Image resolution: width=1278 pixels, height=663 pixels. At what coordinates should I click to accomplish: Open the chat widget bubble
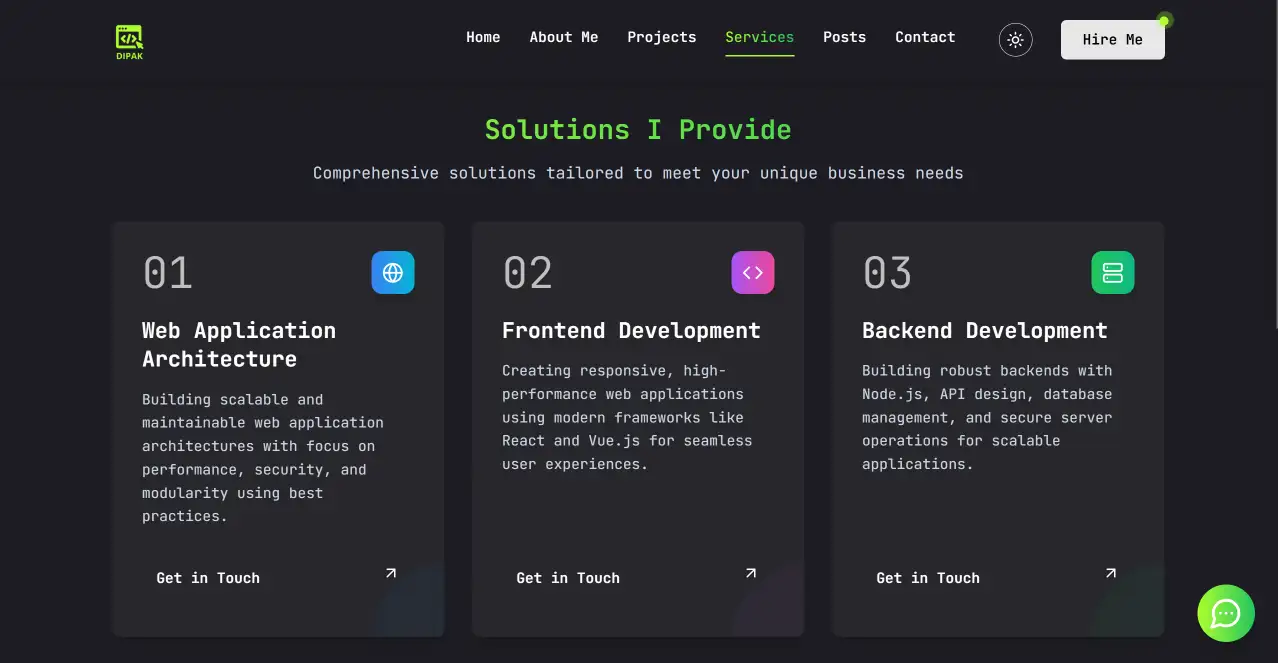(1226, 613)
